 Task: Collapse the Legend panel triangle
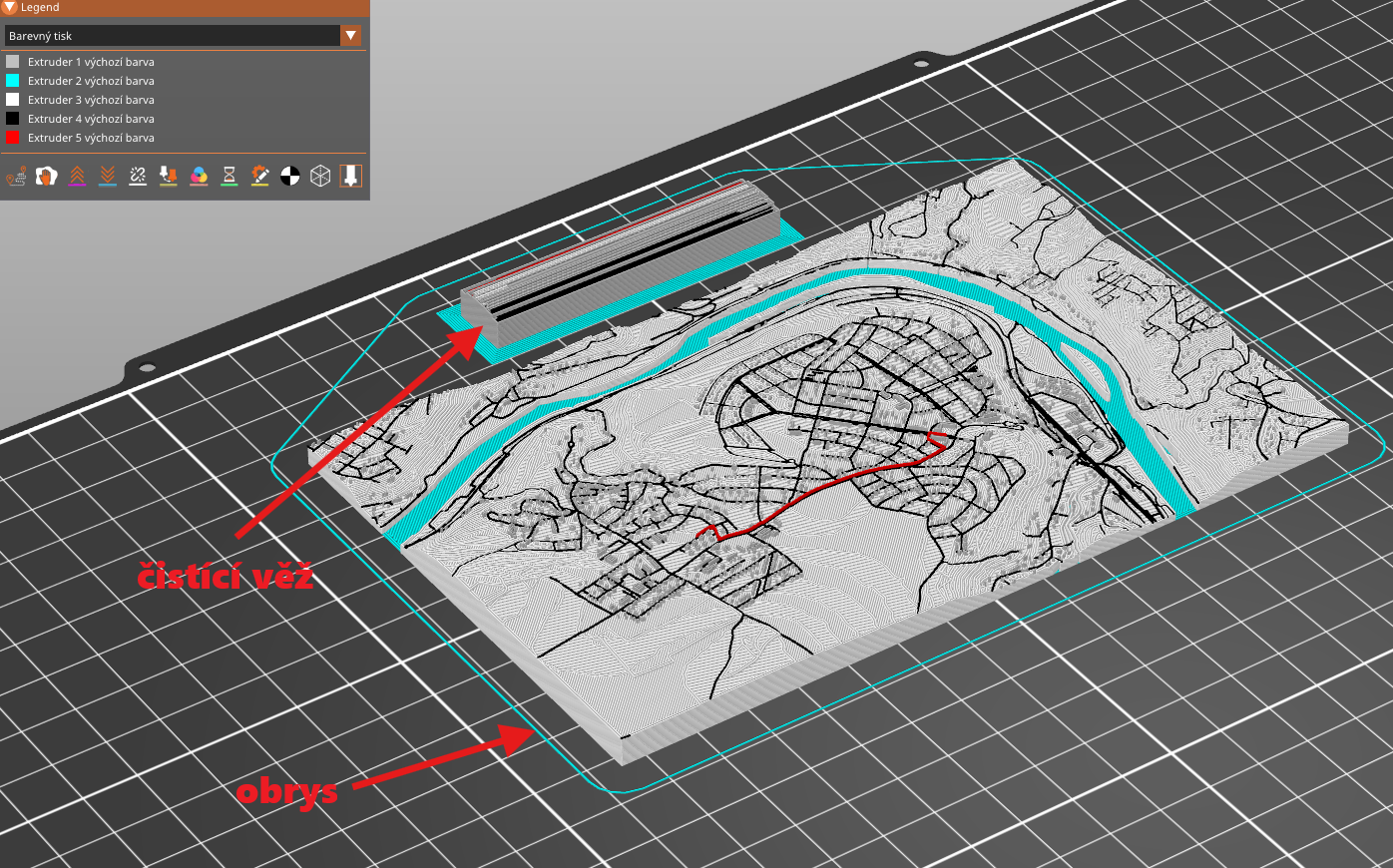pyautogui.click(x=10, y=7)
